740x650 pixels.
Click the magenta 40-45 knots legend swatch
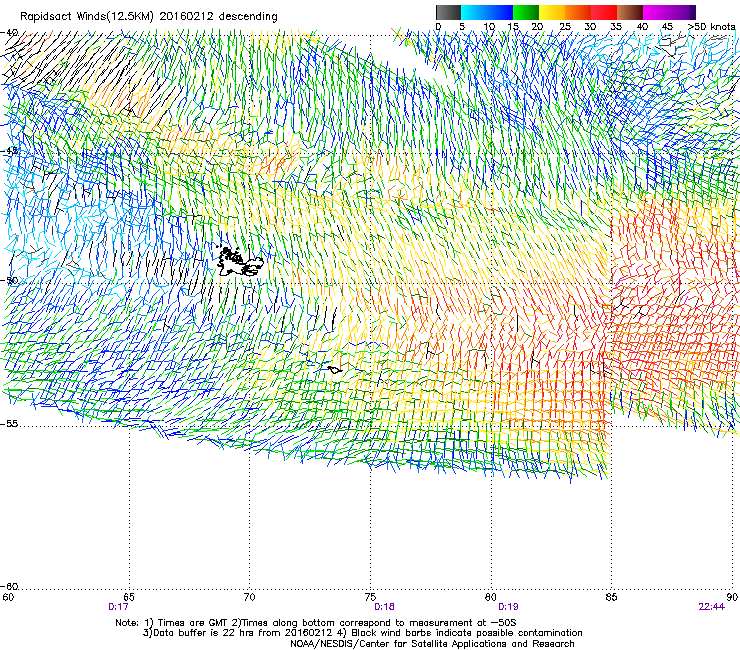pos(656,12)
